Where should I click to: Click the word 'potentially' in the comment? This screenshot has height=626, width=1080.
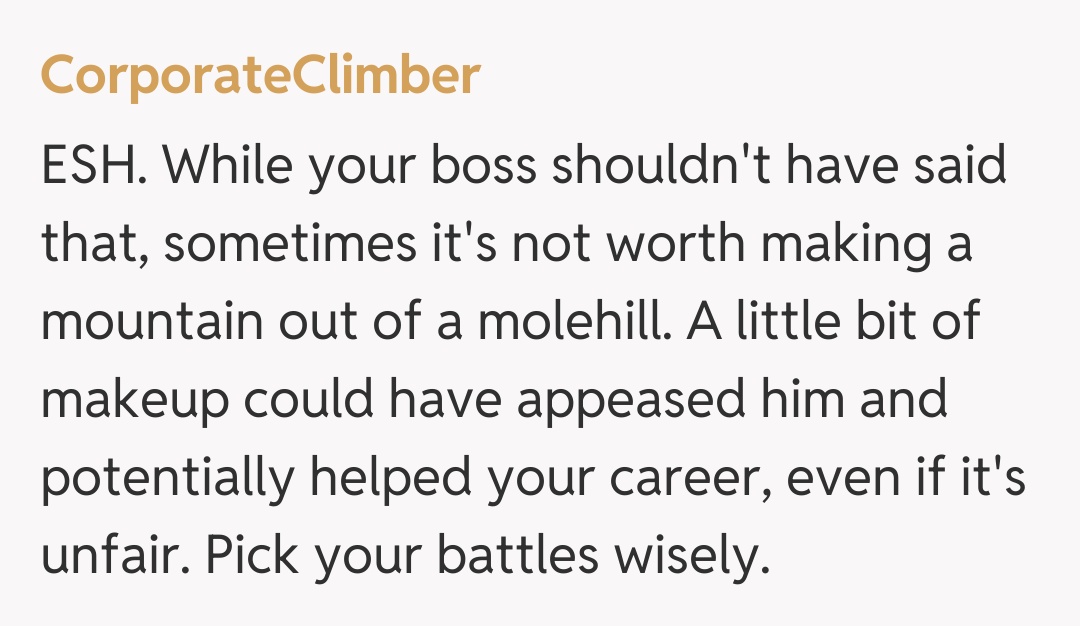click(166, 480)
